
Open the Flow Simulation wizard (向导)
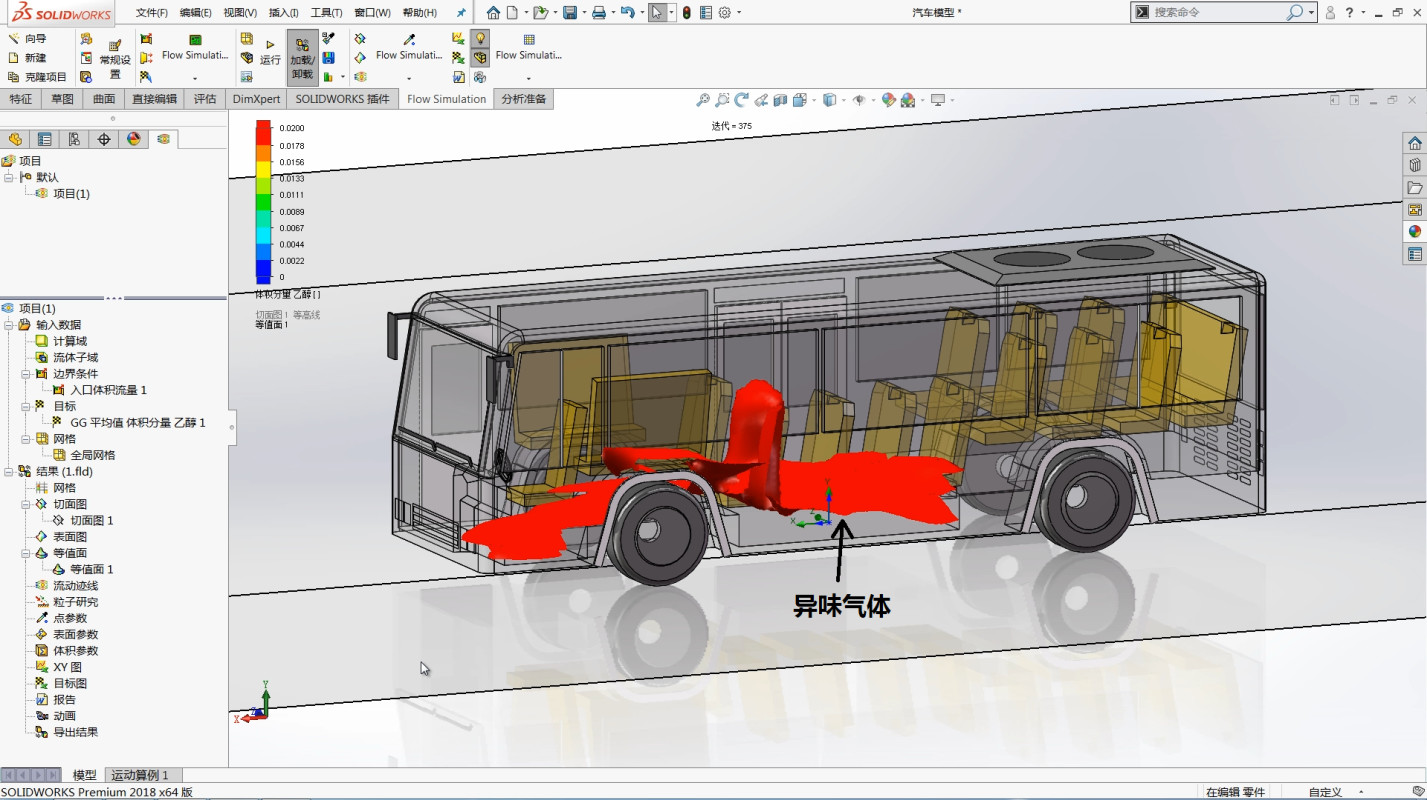click(x=28, y=39)
